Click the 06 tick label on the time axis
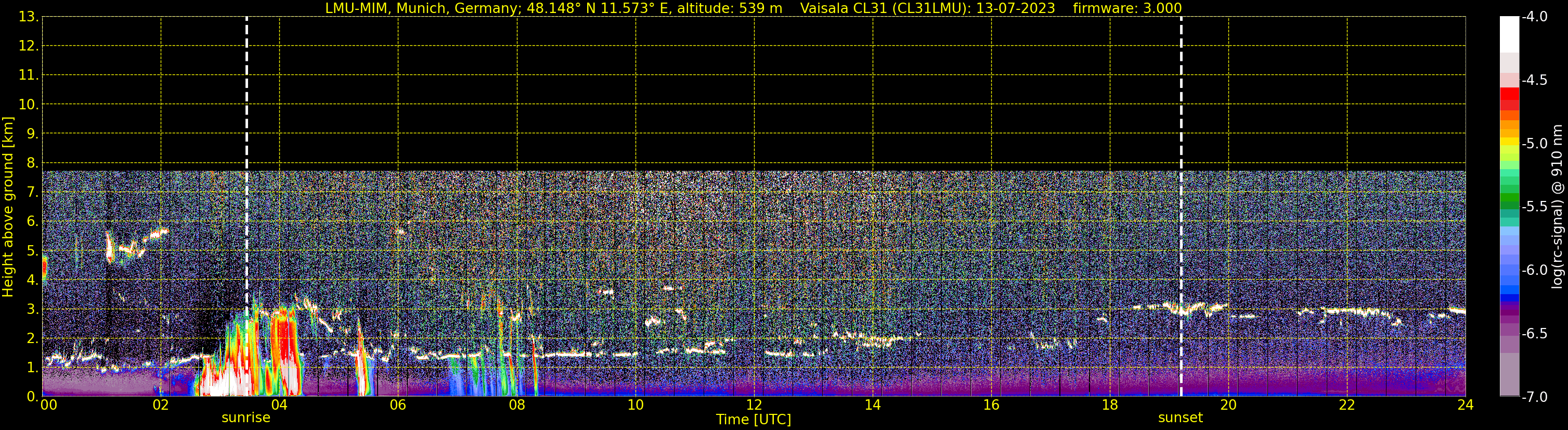The height and width of the screenshot is (430, 1568). pyautogui.click(x=398, y=406)
